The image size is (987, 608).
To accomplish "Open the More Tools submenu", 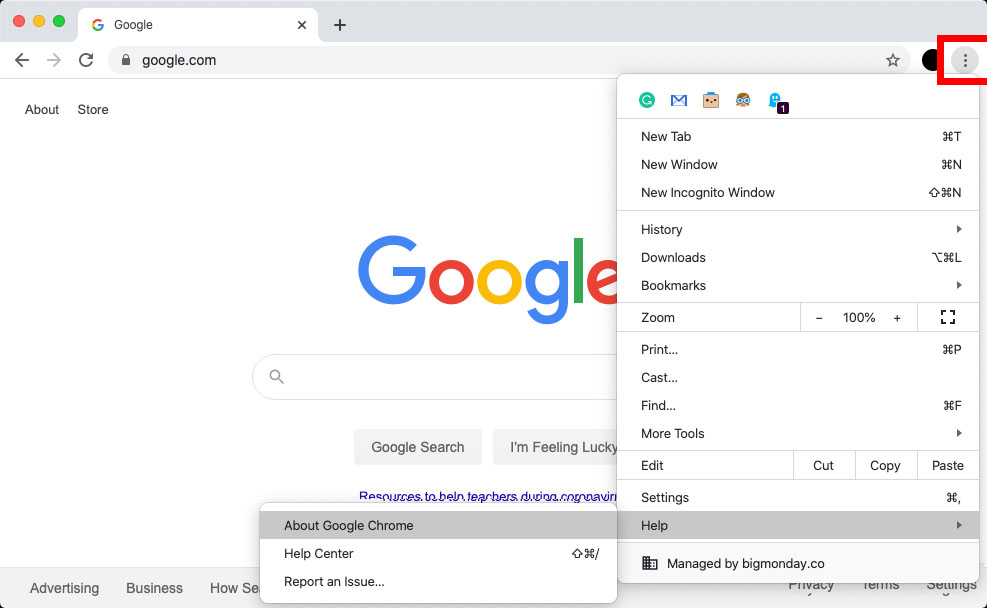I will point(672,433).
